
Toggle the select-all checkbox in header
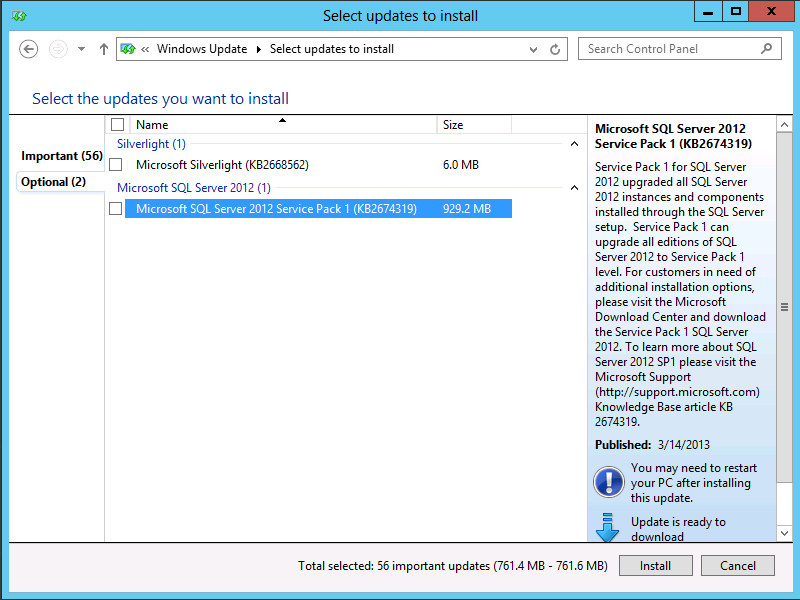tap(117, 124)
